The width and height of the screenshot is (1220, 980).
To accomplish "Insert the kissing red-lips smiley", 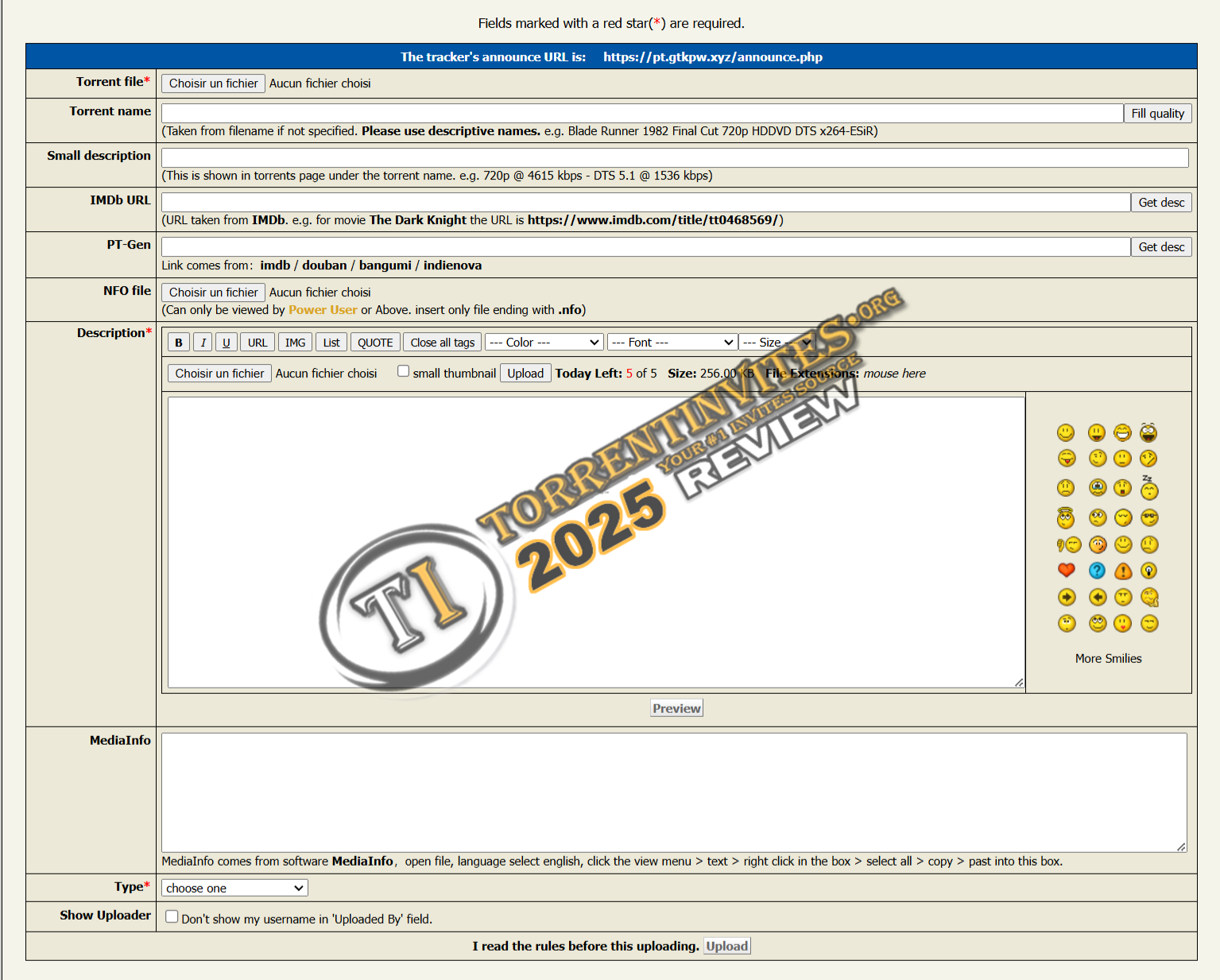I will 1122,623.
